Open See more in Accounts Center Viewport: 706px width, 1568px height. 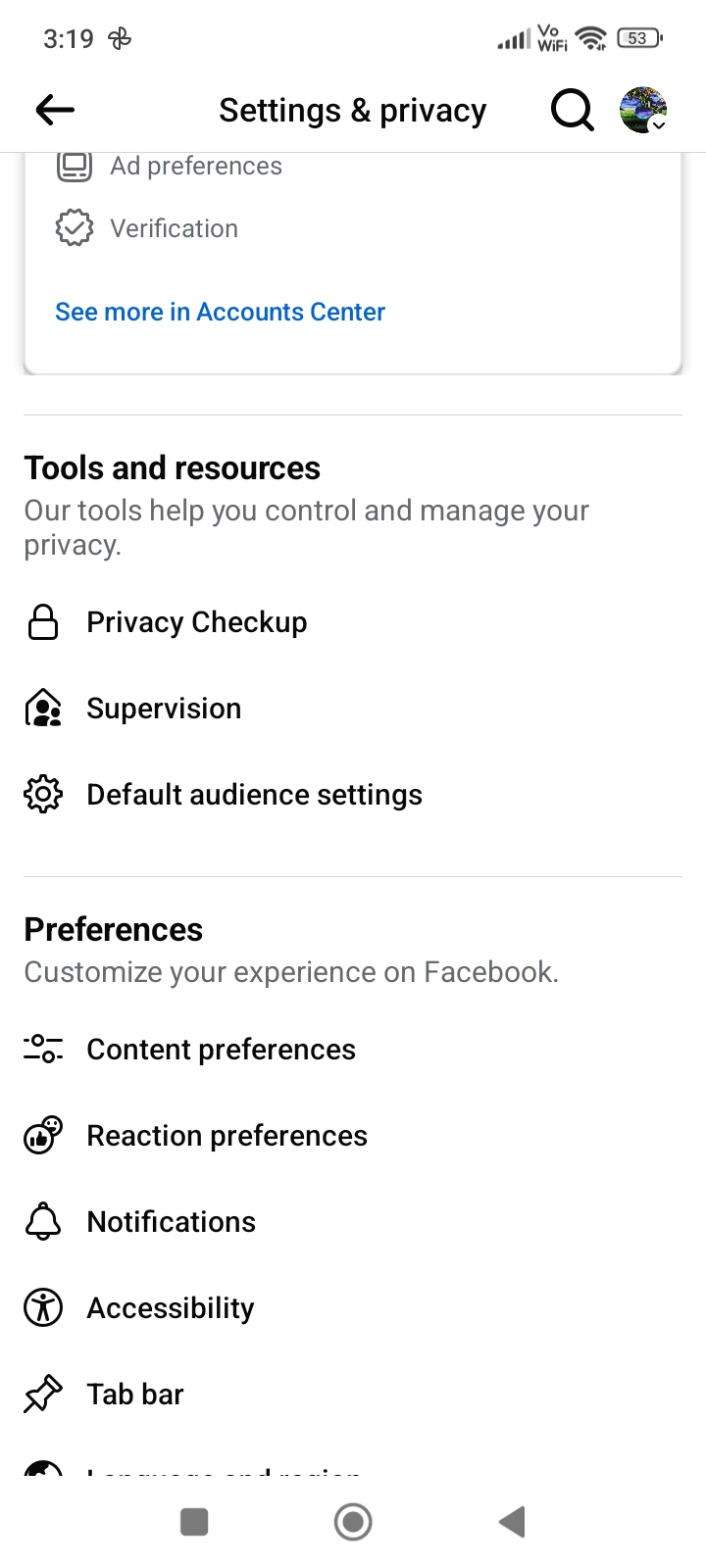(x=221, y=312)
